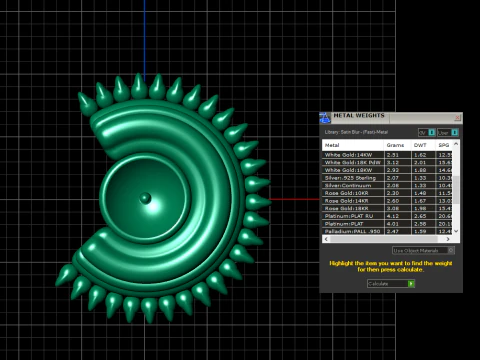
Task: Select the Rose Gold:18KR row
Action: [387, 208]
